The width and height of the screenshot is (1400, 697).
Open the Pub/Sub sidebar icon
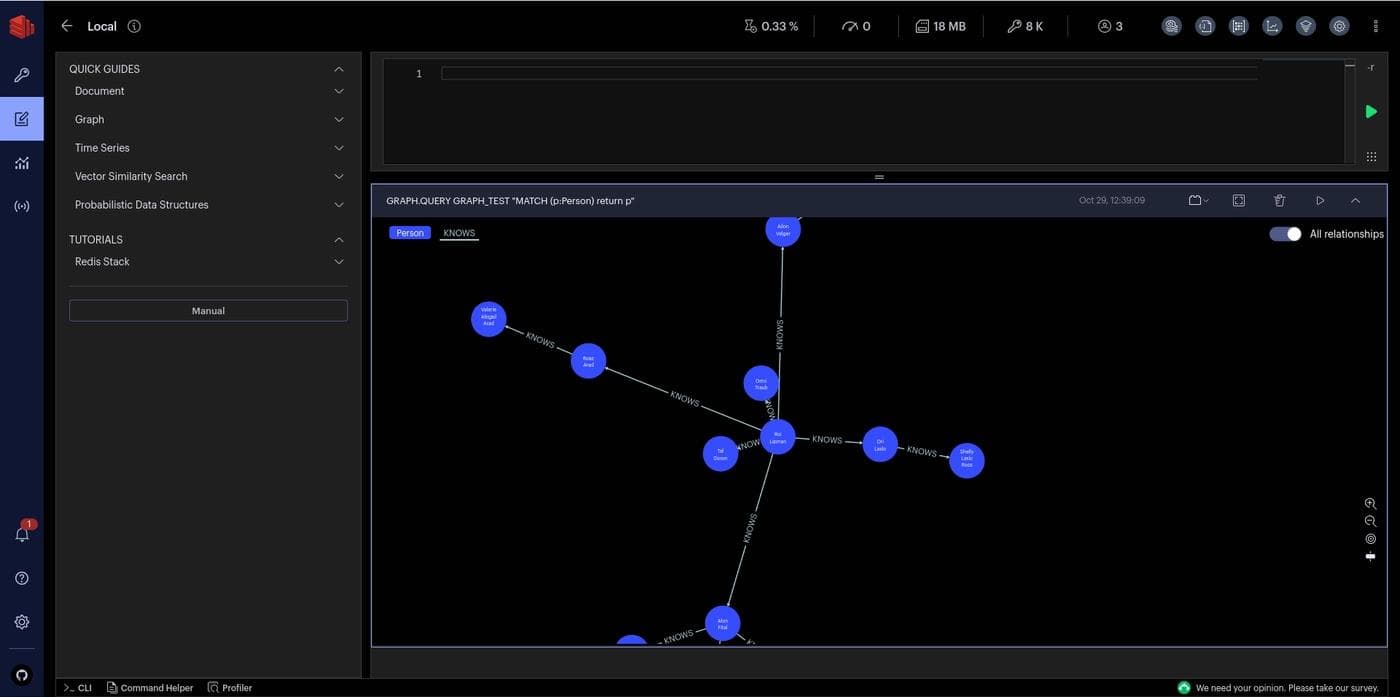[x=22, y=206]
